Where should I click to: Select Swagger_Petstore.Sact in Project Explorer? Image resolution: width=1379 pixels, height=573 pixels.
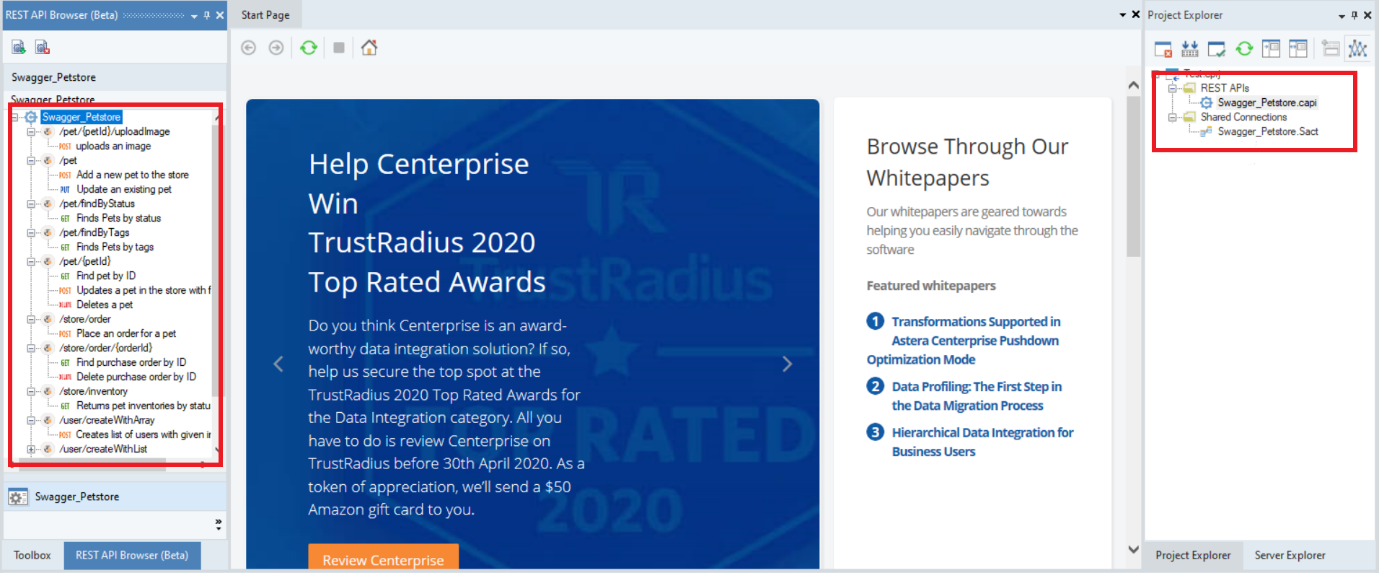pyautogui.click(x=1266, y=131)
